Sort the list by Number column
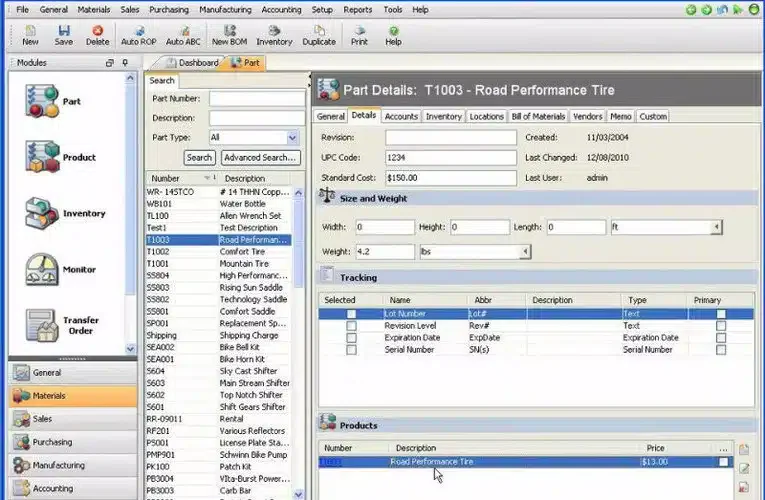The height and width of the screenshot is (500, 765). click(181, 179)
